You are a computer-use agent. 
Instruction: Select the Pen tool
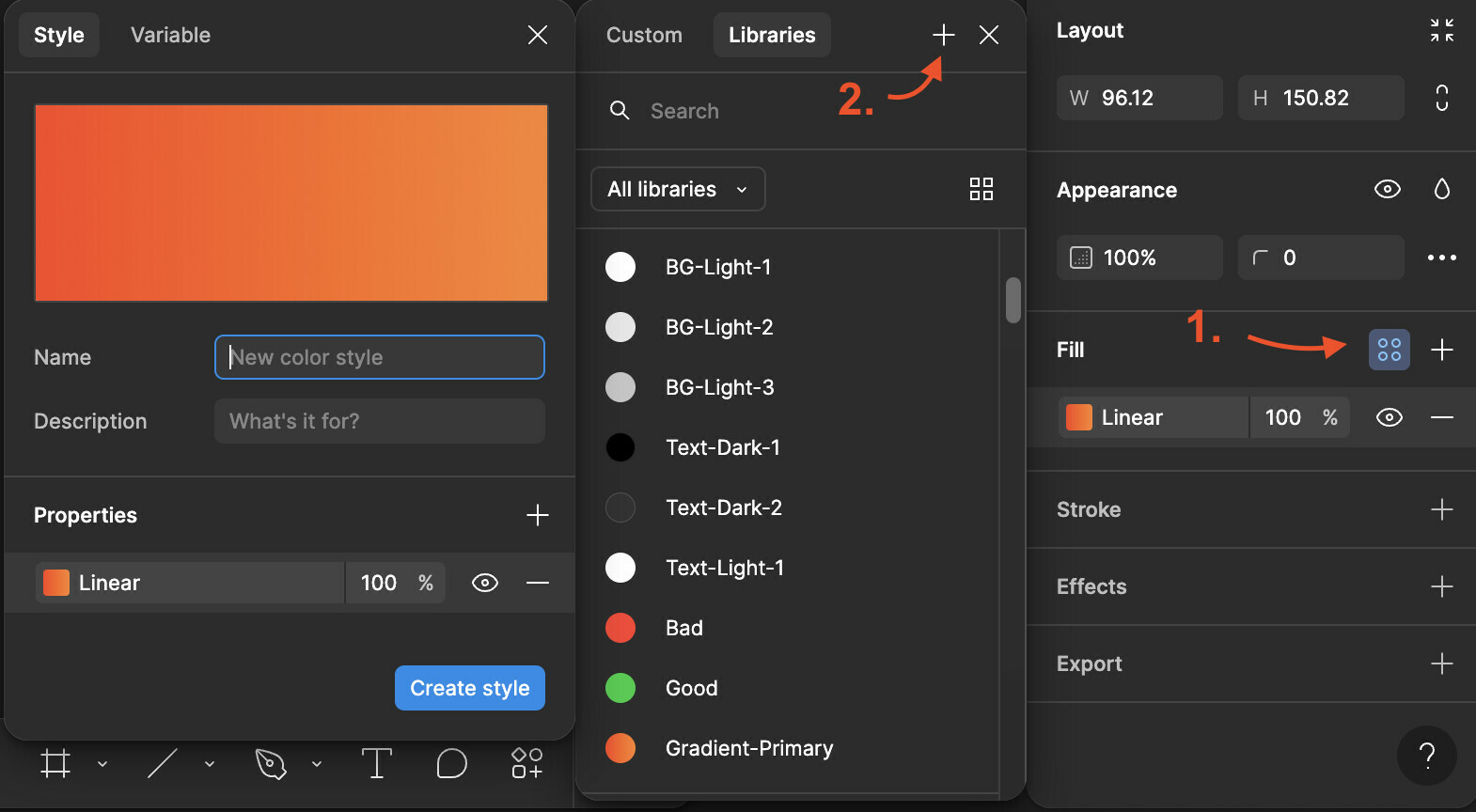(271, 763)
